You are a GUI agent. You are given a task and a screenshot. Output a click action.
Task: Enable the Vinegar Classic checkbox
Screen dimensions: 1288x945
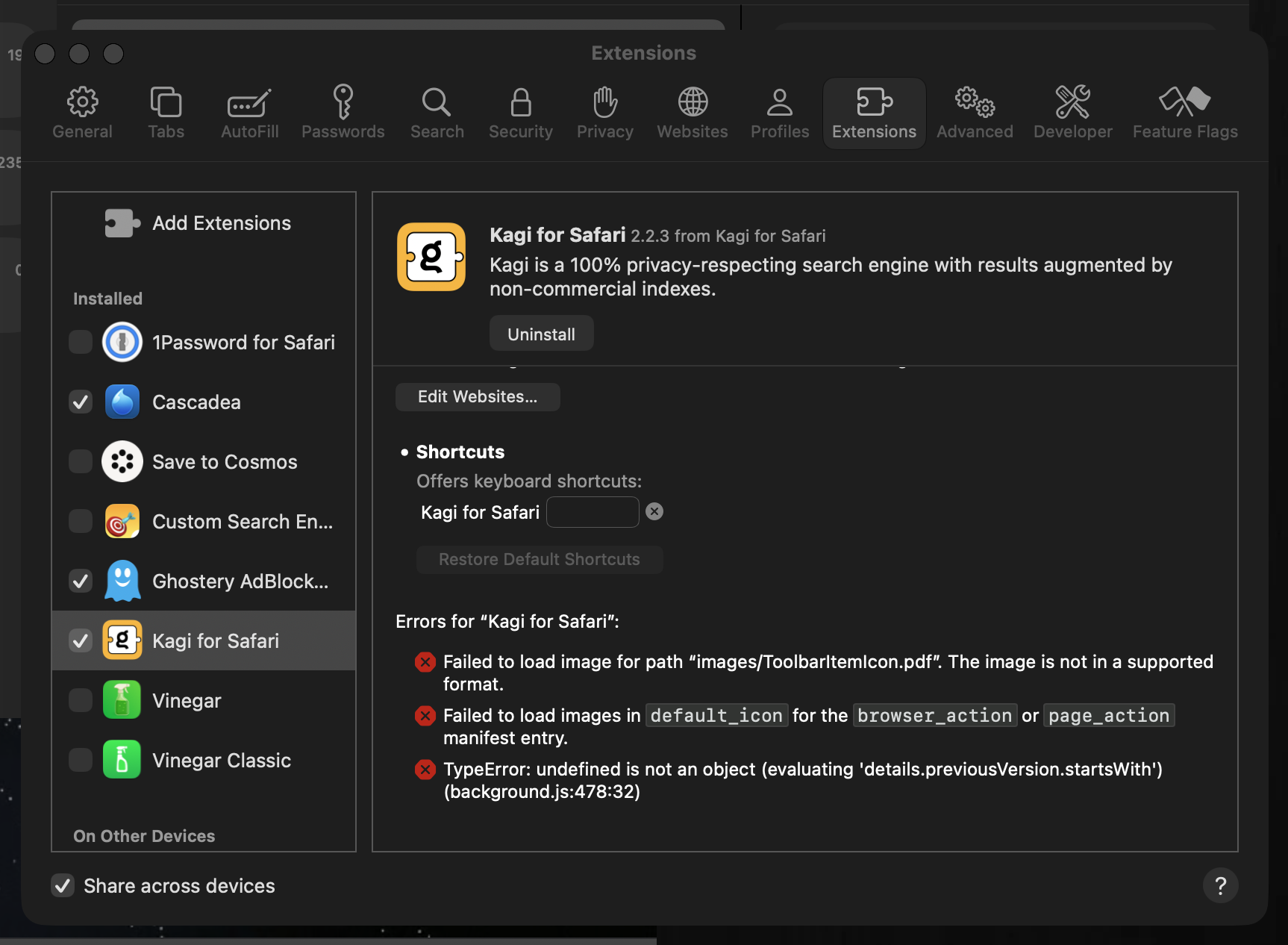[81, 760]
